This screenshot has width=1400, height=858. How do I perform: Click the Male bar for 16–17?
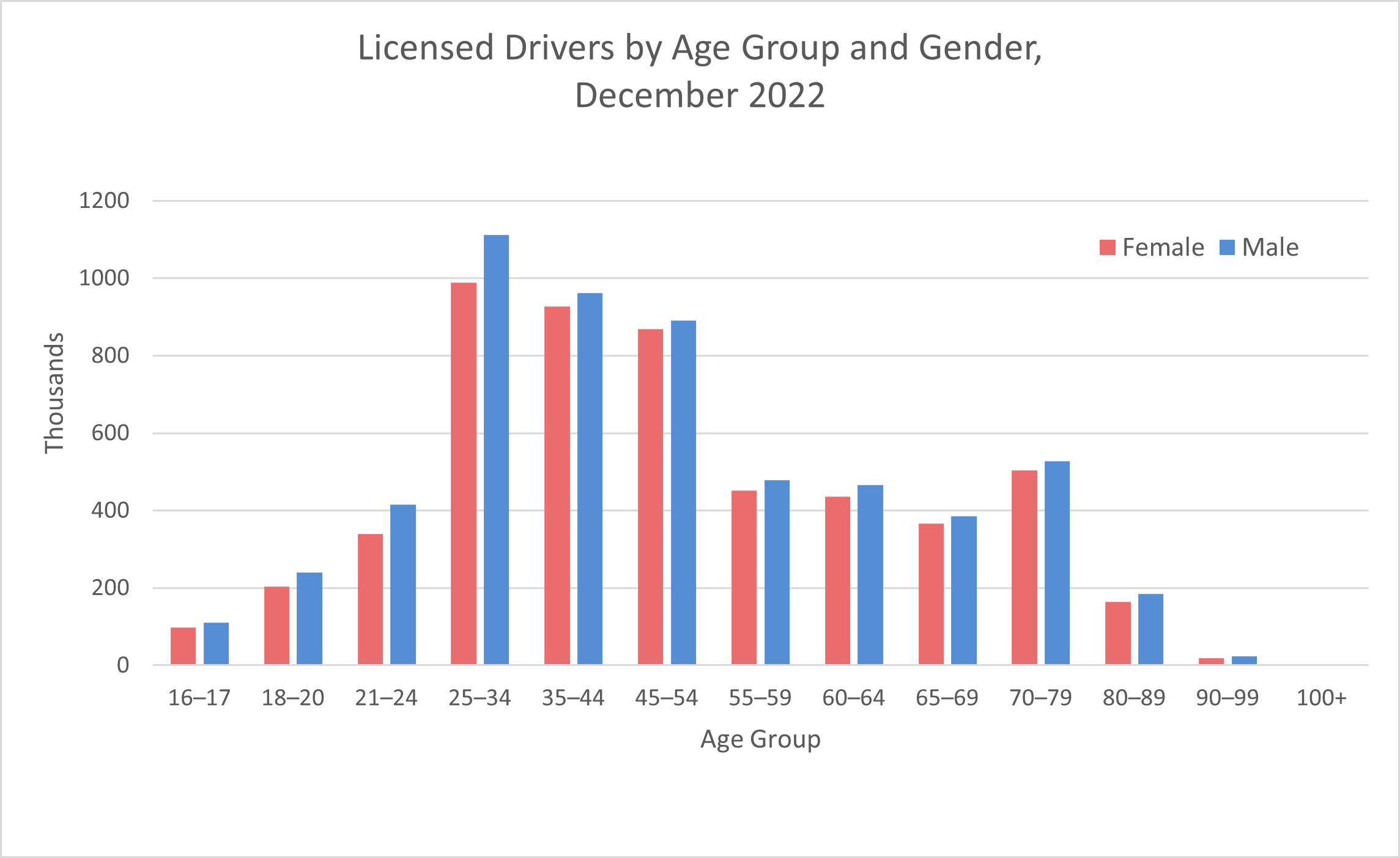[216, 643]
